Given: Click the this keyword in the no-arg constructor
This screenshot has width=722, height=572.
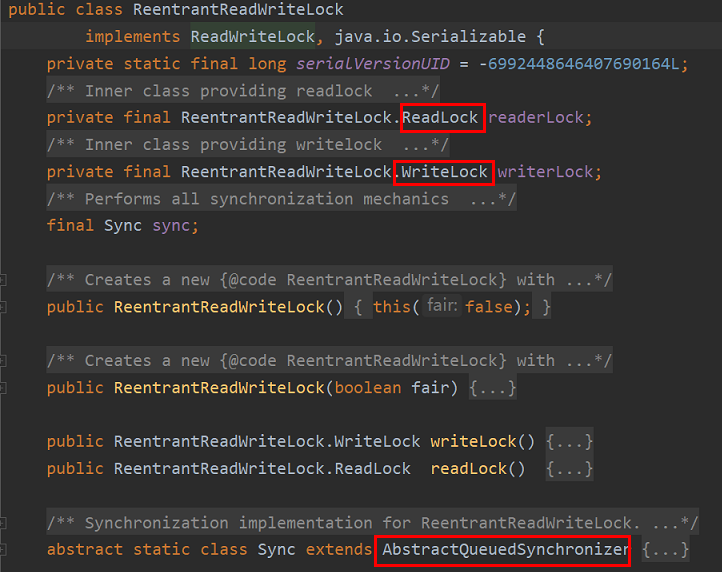Looking at the screenshot, I should [392, 307].
